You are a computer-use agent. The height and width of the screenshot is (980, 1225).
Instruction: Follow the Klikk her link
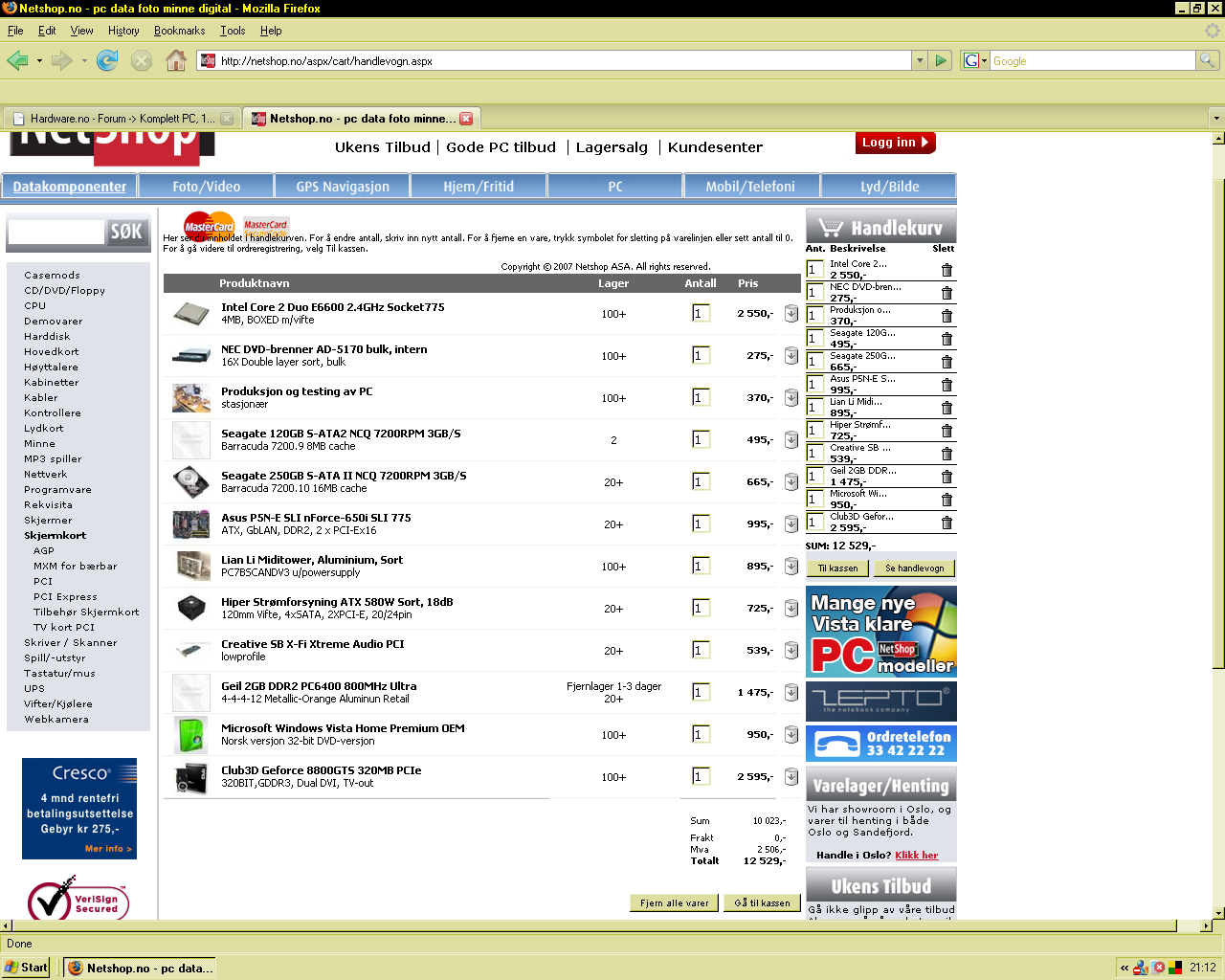click(917, 856)
